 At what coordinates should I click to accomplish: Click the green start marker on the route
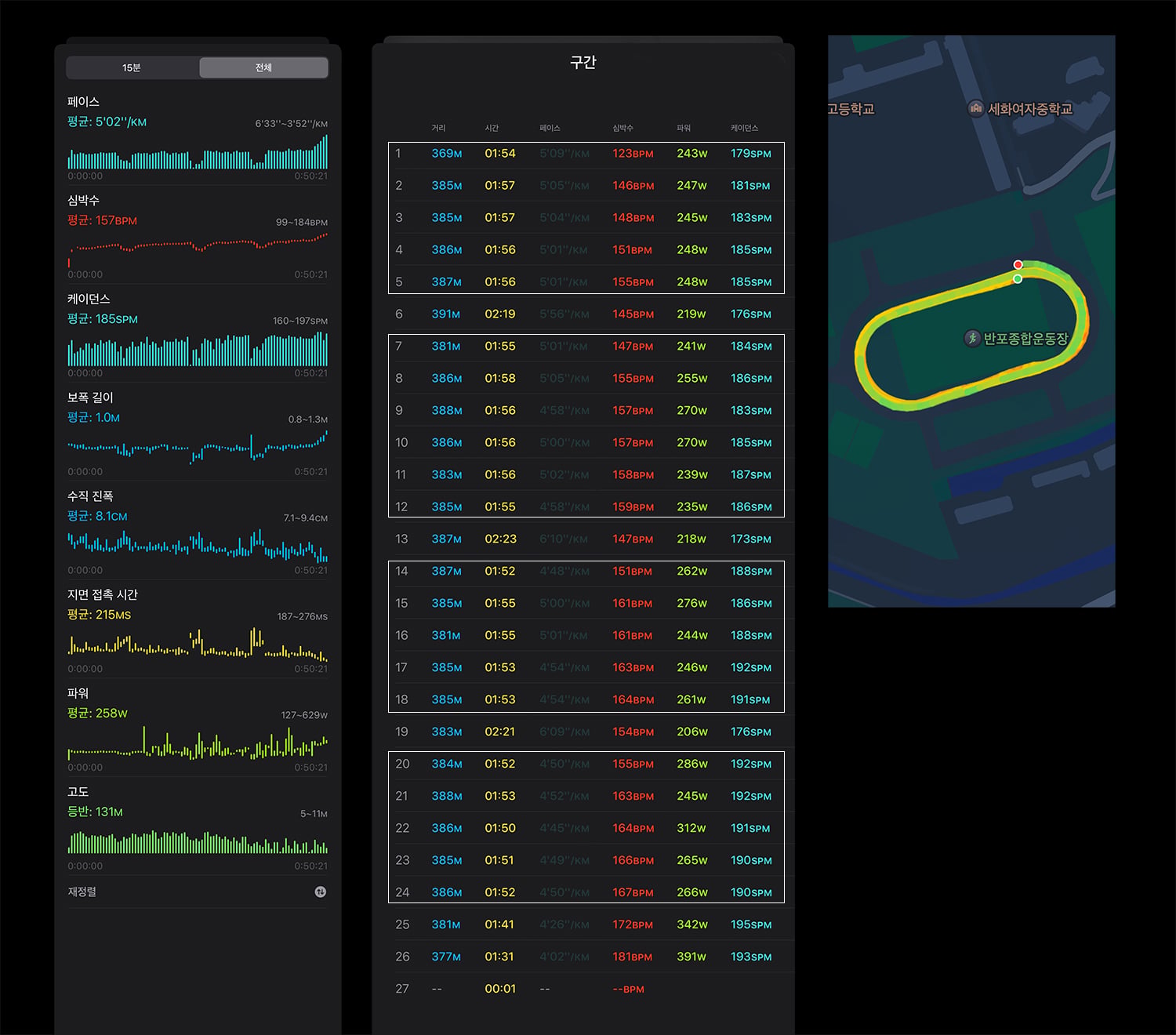[x=1018, y=278]
